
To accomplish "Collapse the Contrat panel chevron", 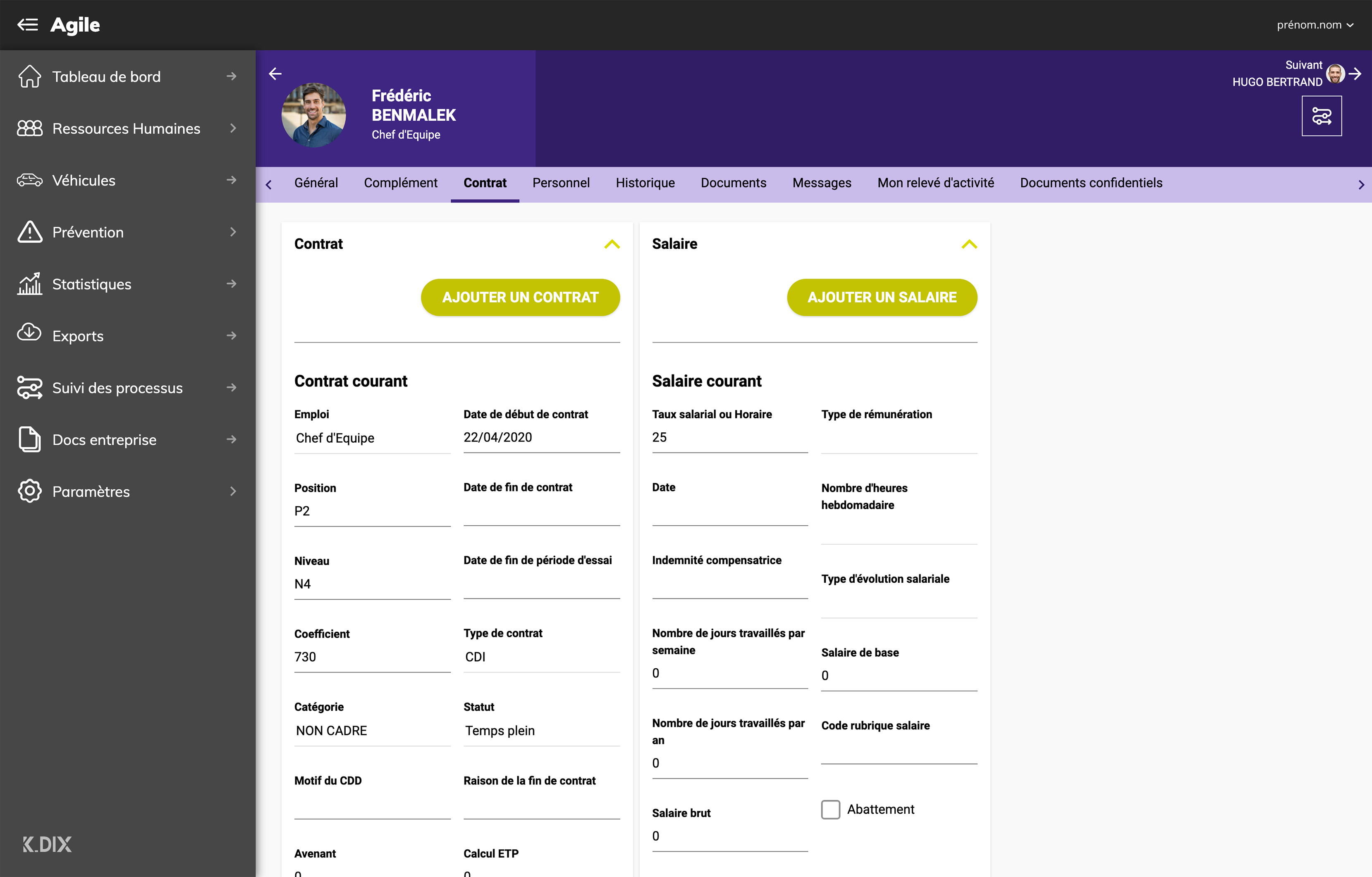I will 612,244.
